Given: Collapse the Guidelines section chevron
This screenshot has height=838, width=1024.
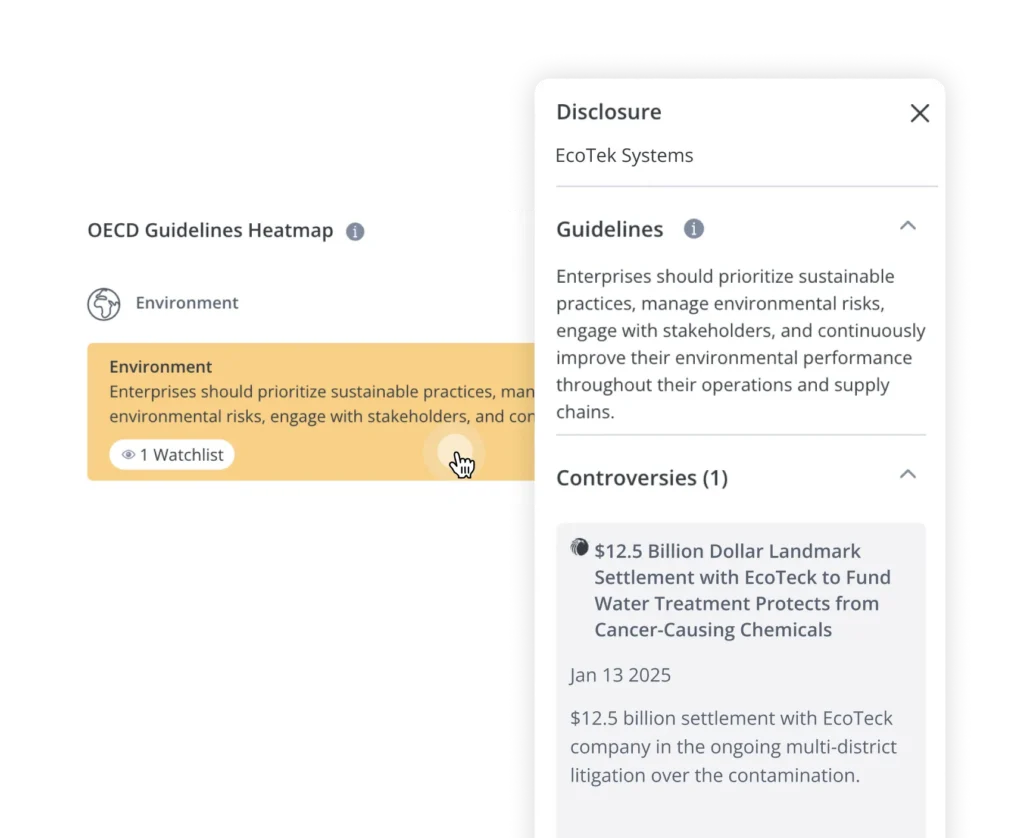Looking at the screenshot, I should tap(907, 226).
